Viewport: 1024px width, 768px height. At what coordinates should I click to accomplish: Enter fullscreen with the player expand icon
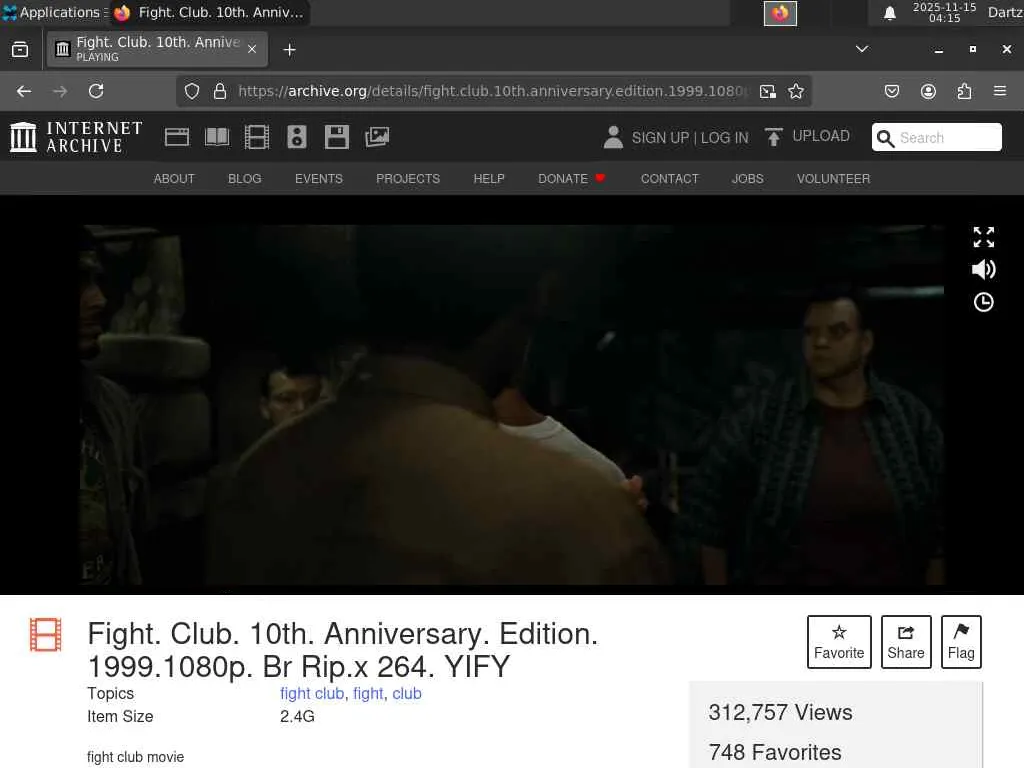(984, 237)
